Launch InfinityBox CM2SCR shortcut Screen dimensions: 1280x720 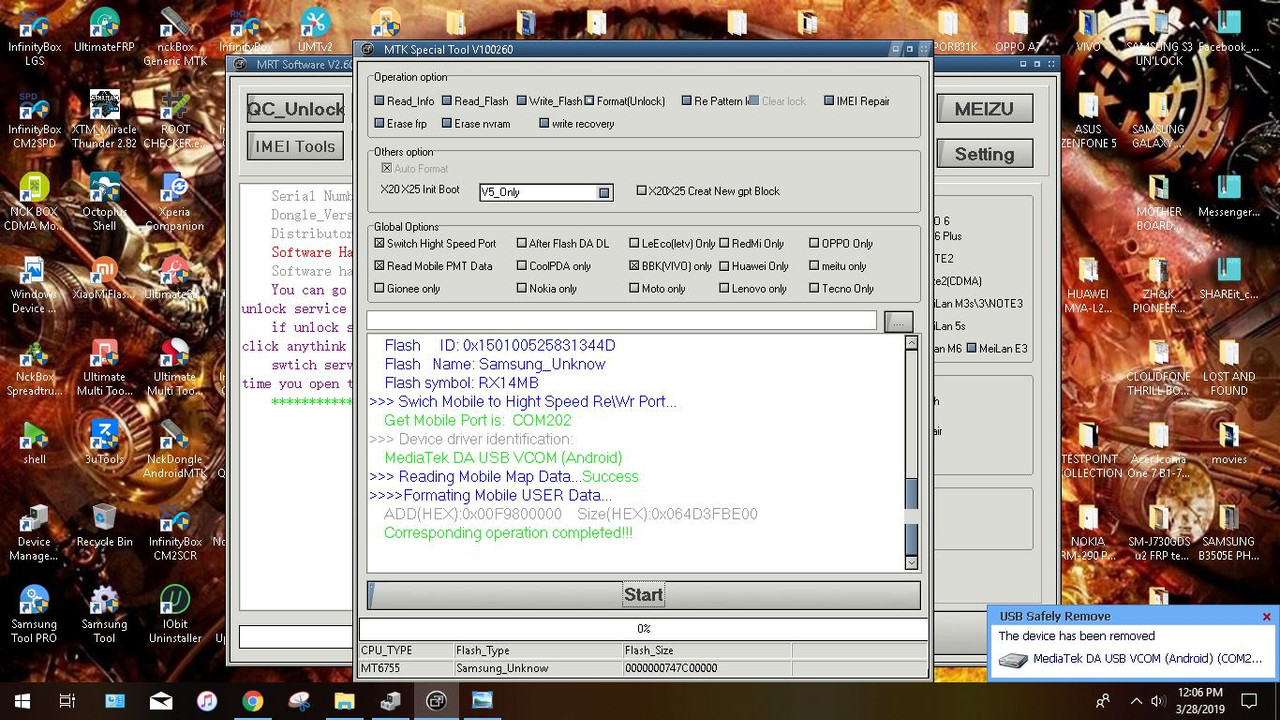click(175, 532)
